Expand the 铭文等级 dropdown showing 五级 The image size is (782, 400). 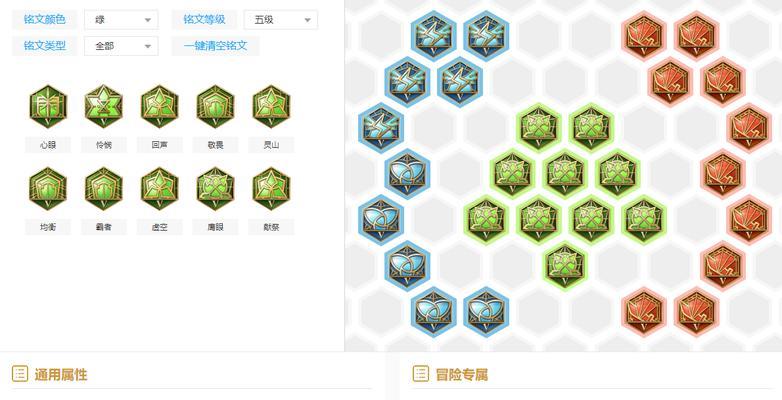[281, 20]
